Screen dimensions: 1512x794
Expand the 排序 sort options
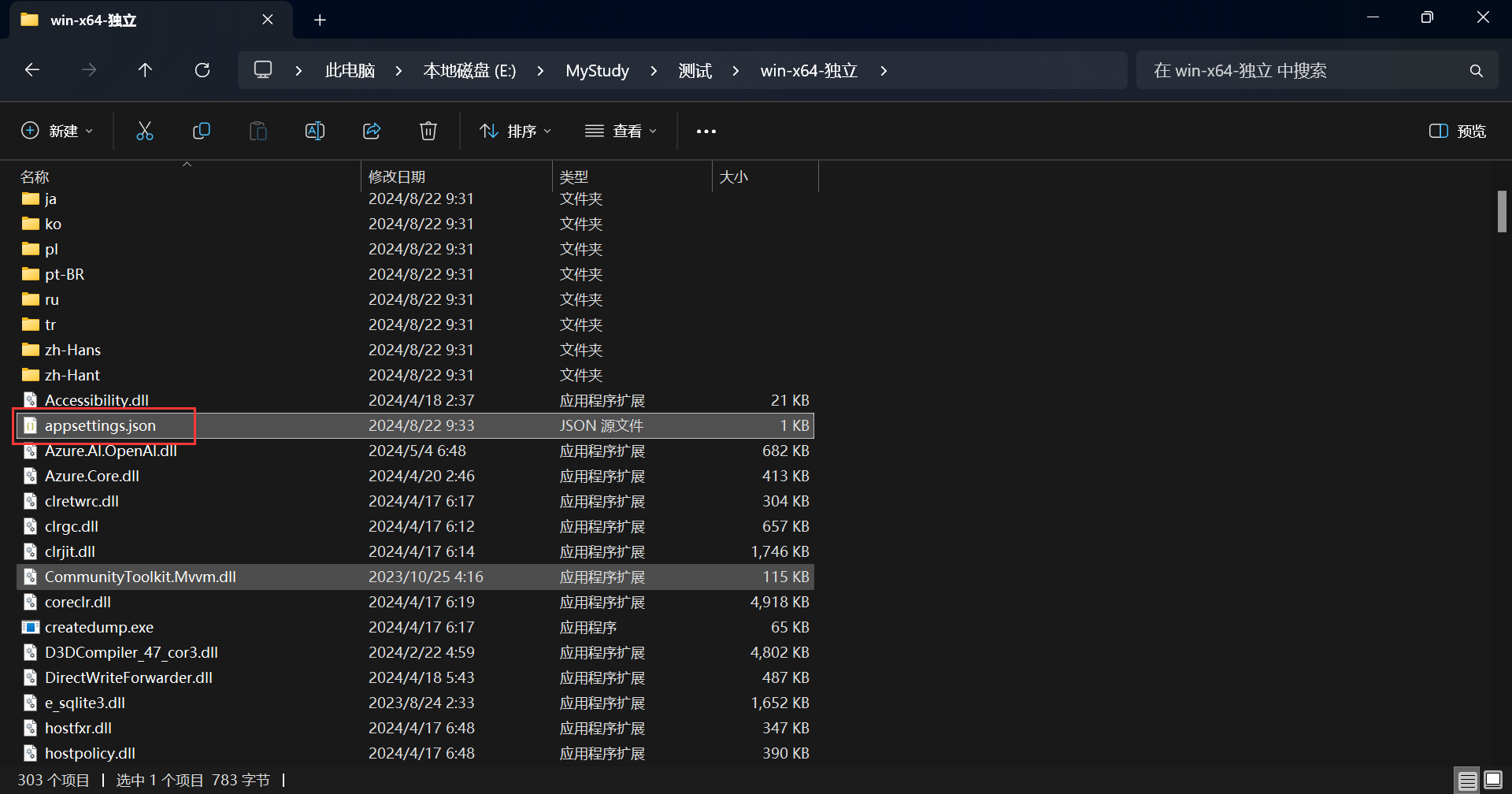tap(516, 131)
